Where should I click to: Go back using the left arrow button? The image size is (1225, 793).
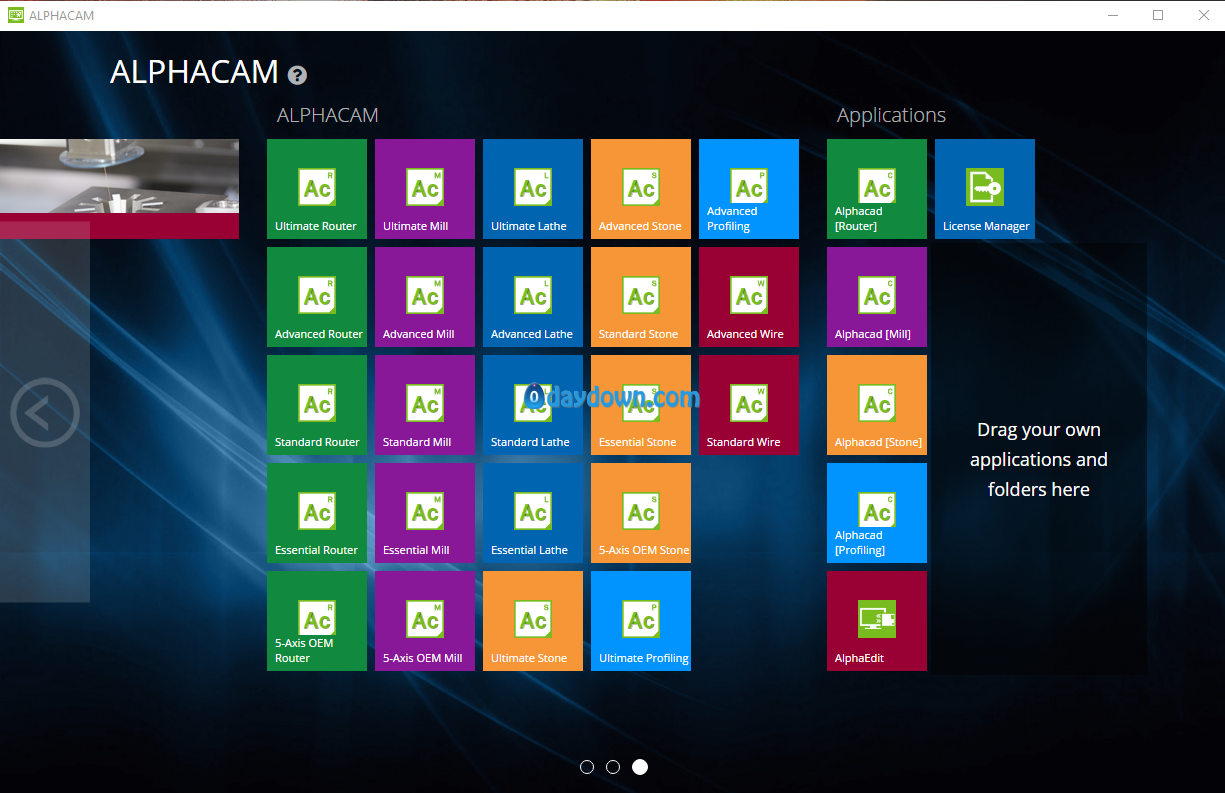(x=44, y=412)
